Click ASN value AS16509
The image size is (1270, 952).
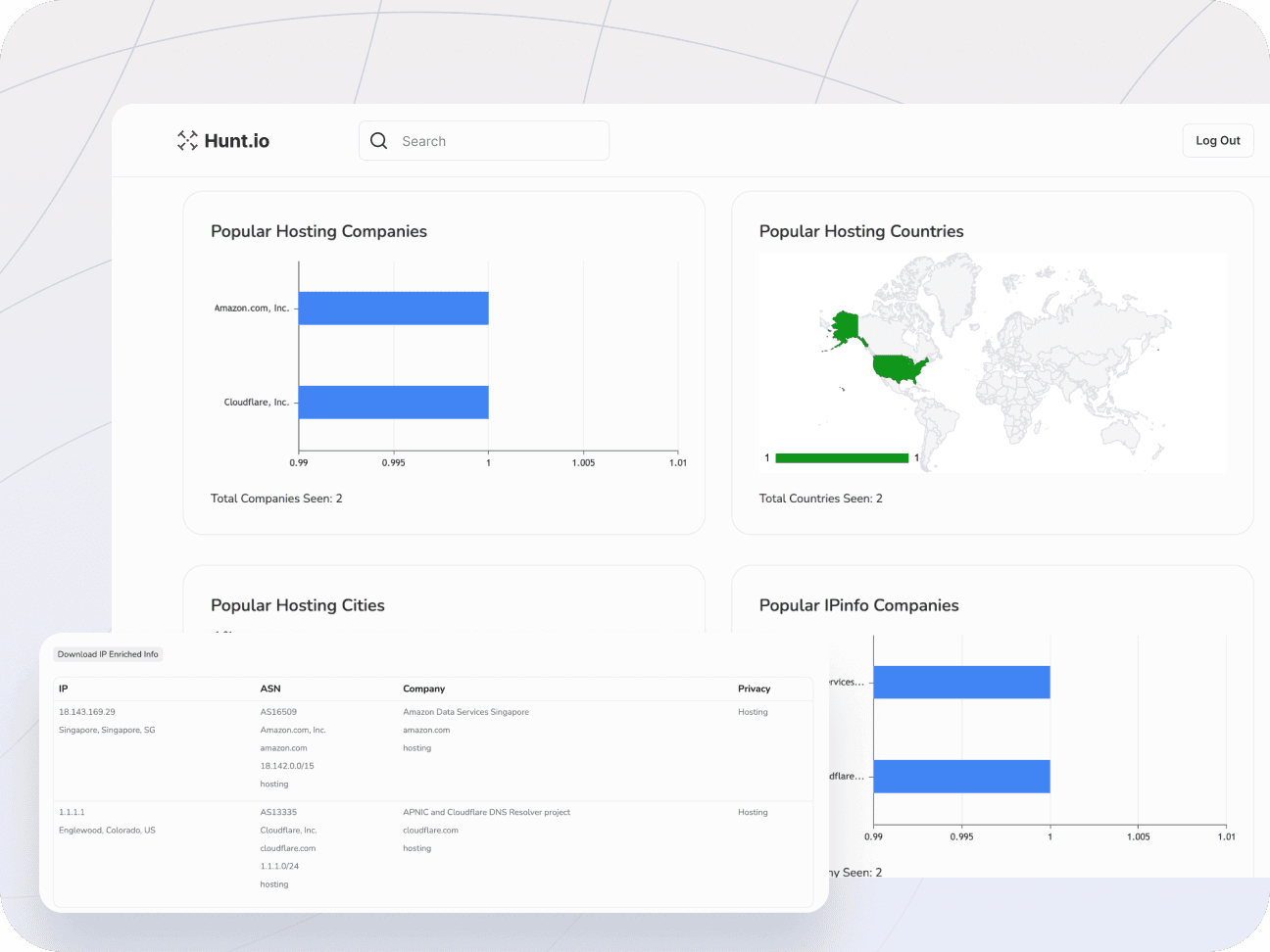point(278,712)
